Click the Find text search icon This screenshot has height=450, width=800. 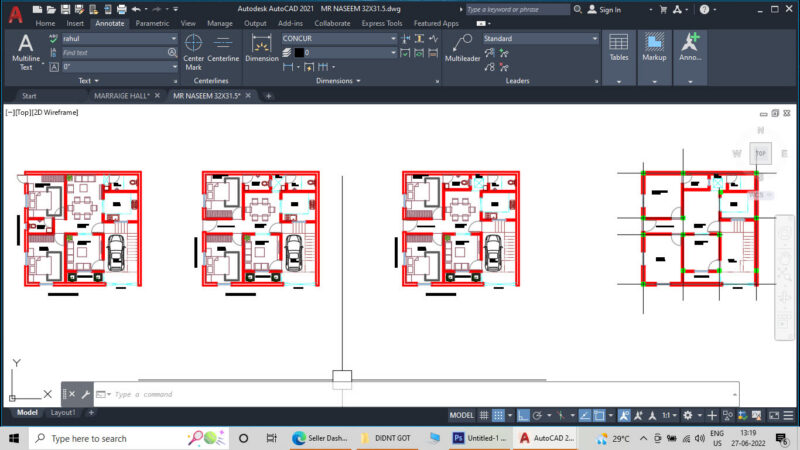172,53
